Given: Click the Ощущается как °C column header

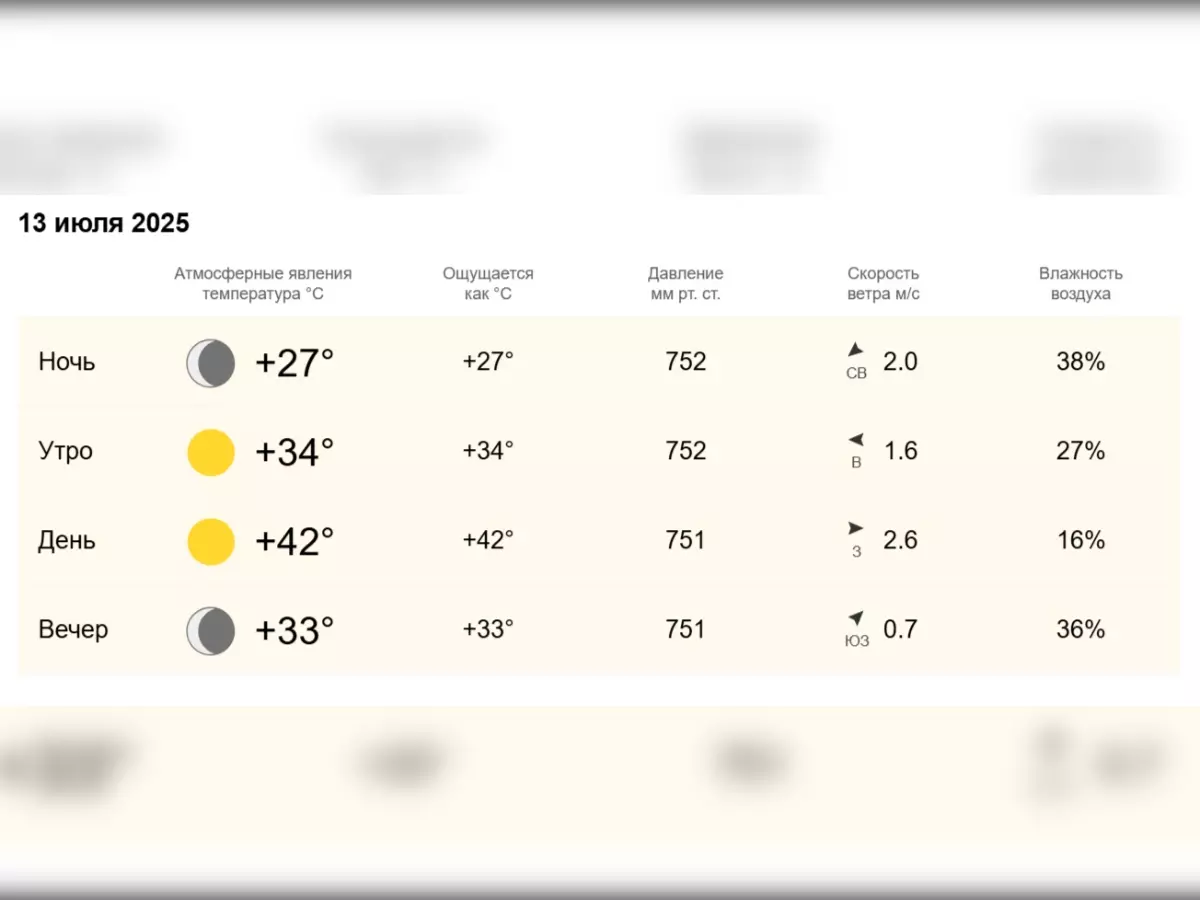Looking at the screenshot, I should click(488, 284).
